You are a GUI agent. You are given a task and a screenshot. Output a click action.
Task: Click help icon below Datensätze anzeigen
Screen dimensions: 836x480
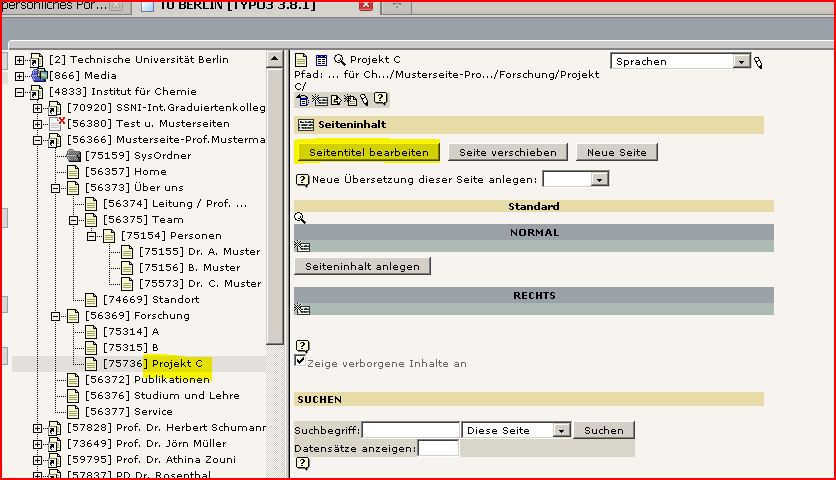click(302, 463)
